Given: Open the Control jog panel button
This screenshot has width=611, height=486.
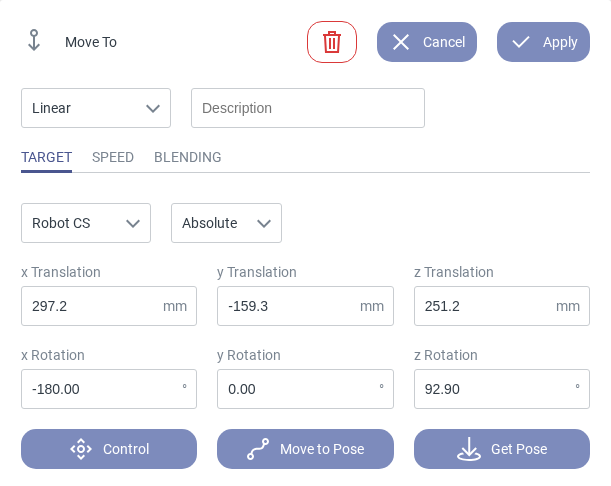Looking at the screenshot, I should click(x=109, y=449).
